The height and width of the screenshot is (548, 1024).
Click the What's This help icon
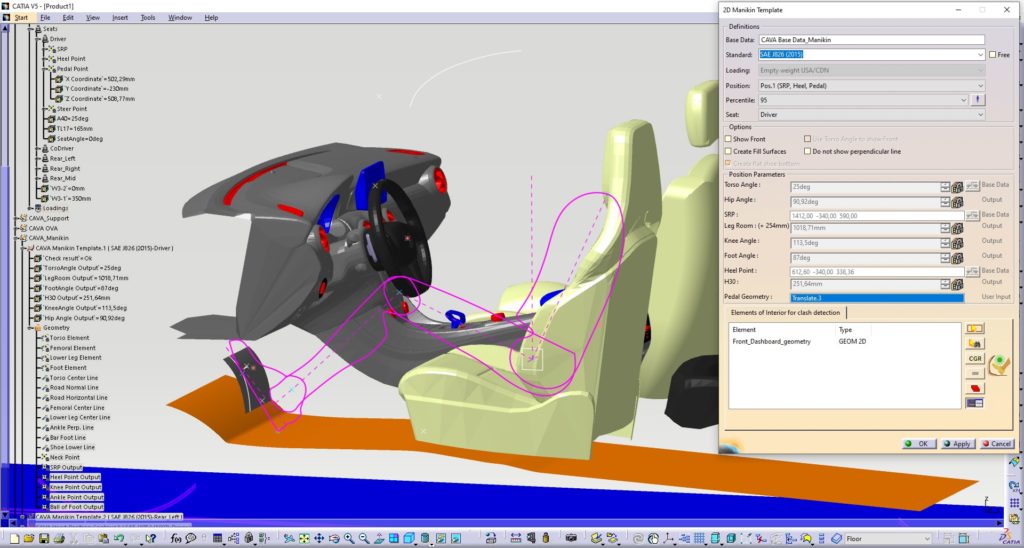pos(151,538)
